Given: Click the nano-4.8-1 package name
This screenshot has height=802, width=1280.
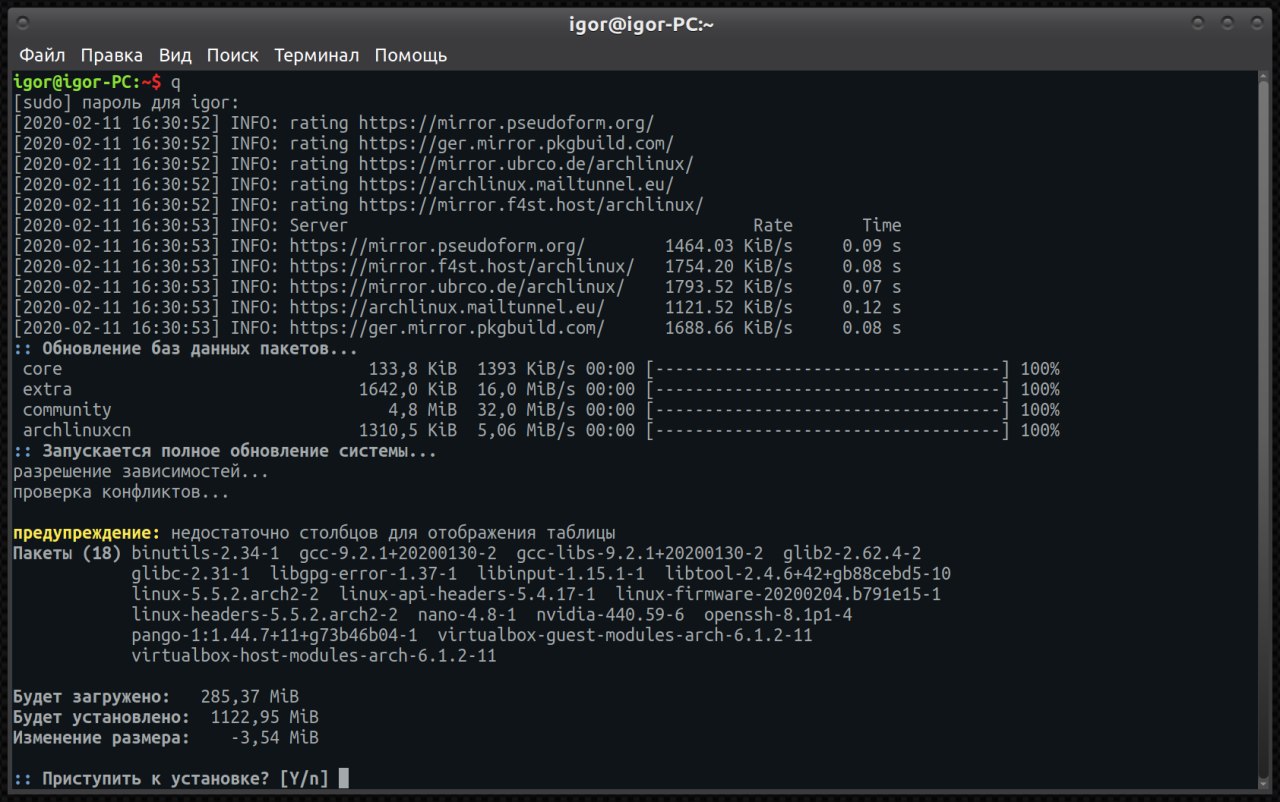Looking at the screenshot, I should [467, 615].
